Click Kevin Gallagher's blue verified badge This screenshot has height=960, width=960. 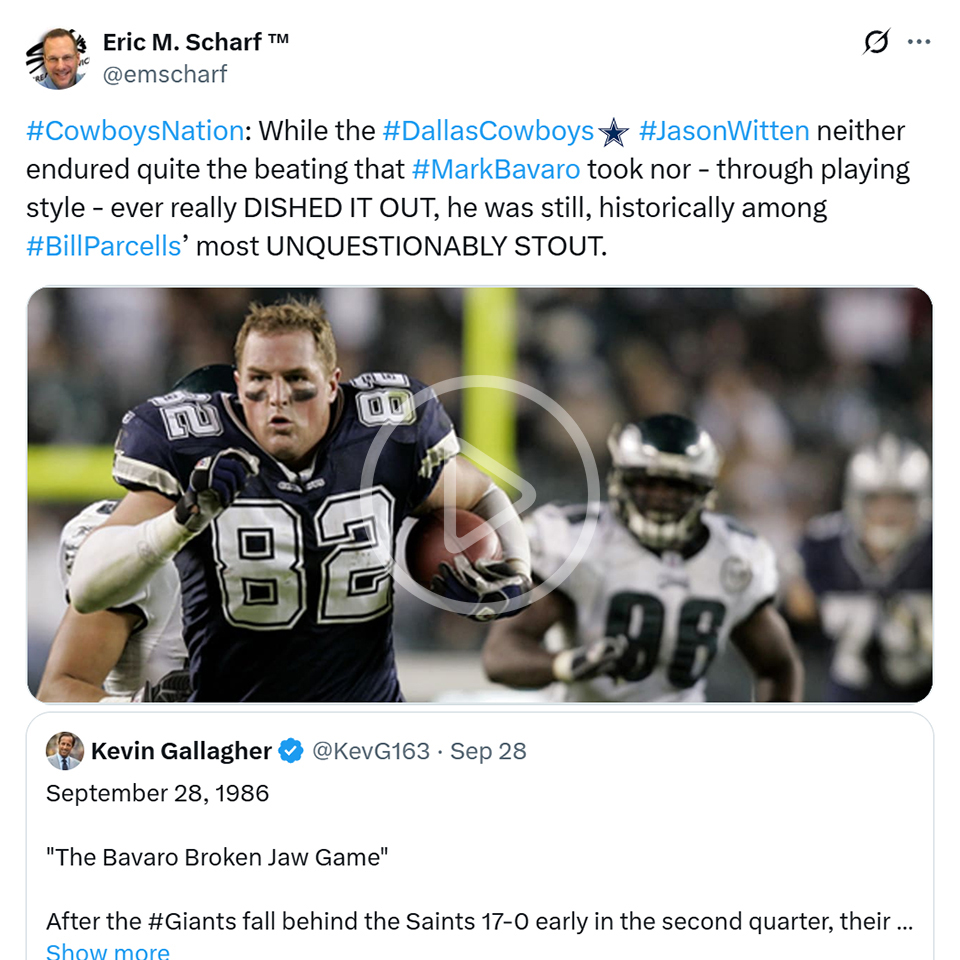tap(291, 751)
